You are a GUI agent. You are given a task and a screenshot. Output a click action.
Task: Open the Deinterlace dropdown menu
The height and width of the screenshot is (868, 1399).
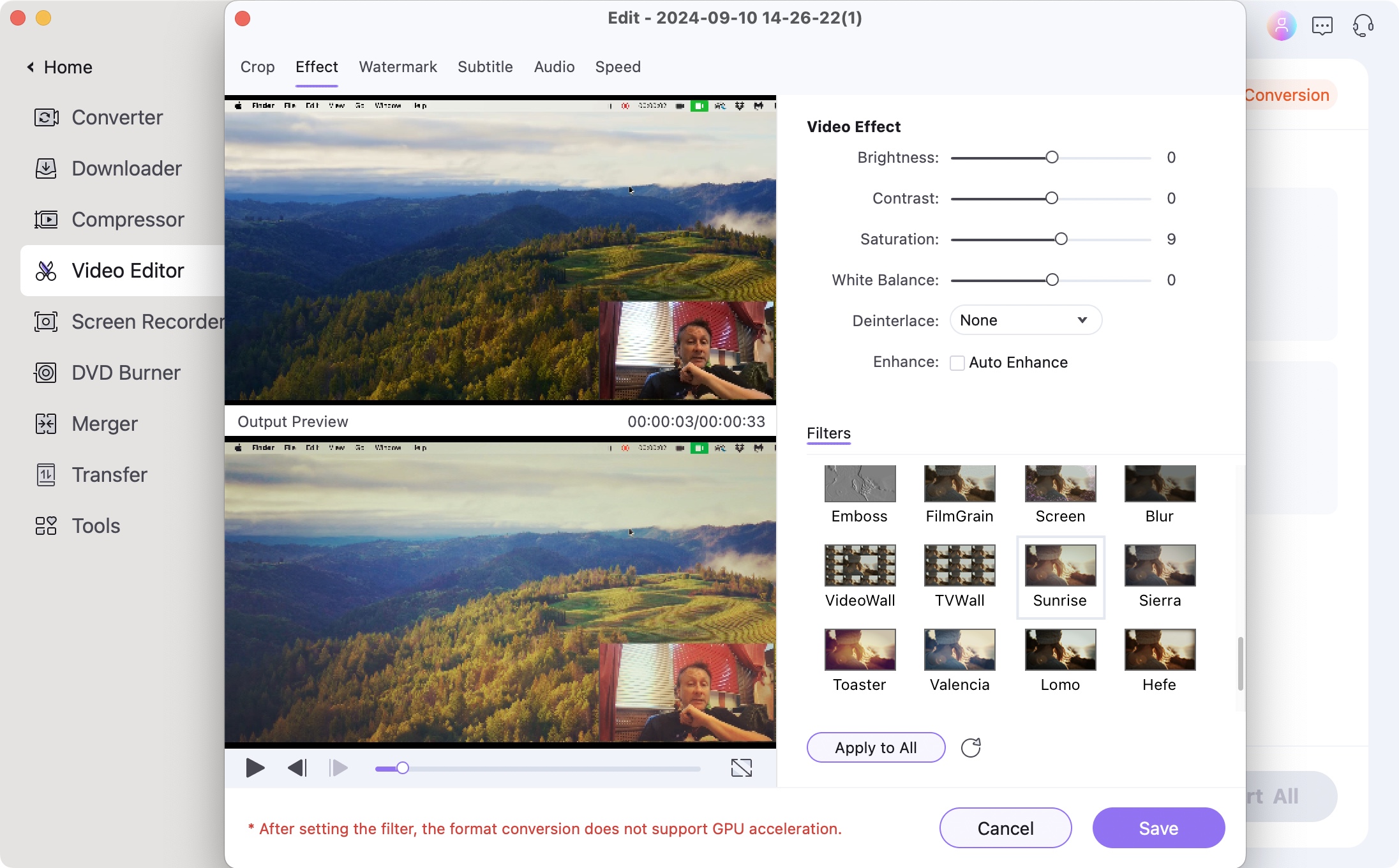pyautogui.click(x=1022, y=320)
